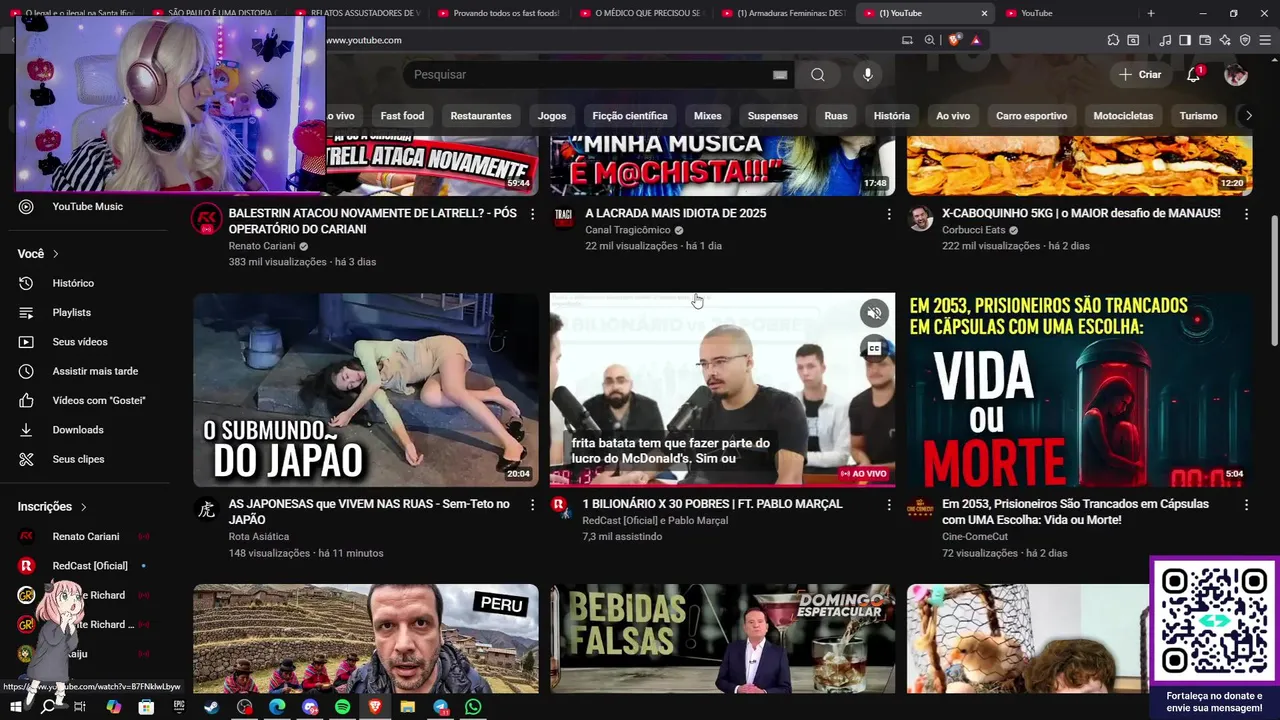Open Steam from the taskbar
1280x720 pixels.
coord(212,707)
